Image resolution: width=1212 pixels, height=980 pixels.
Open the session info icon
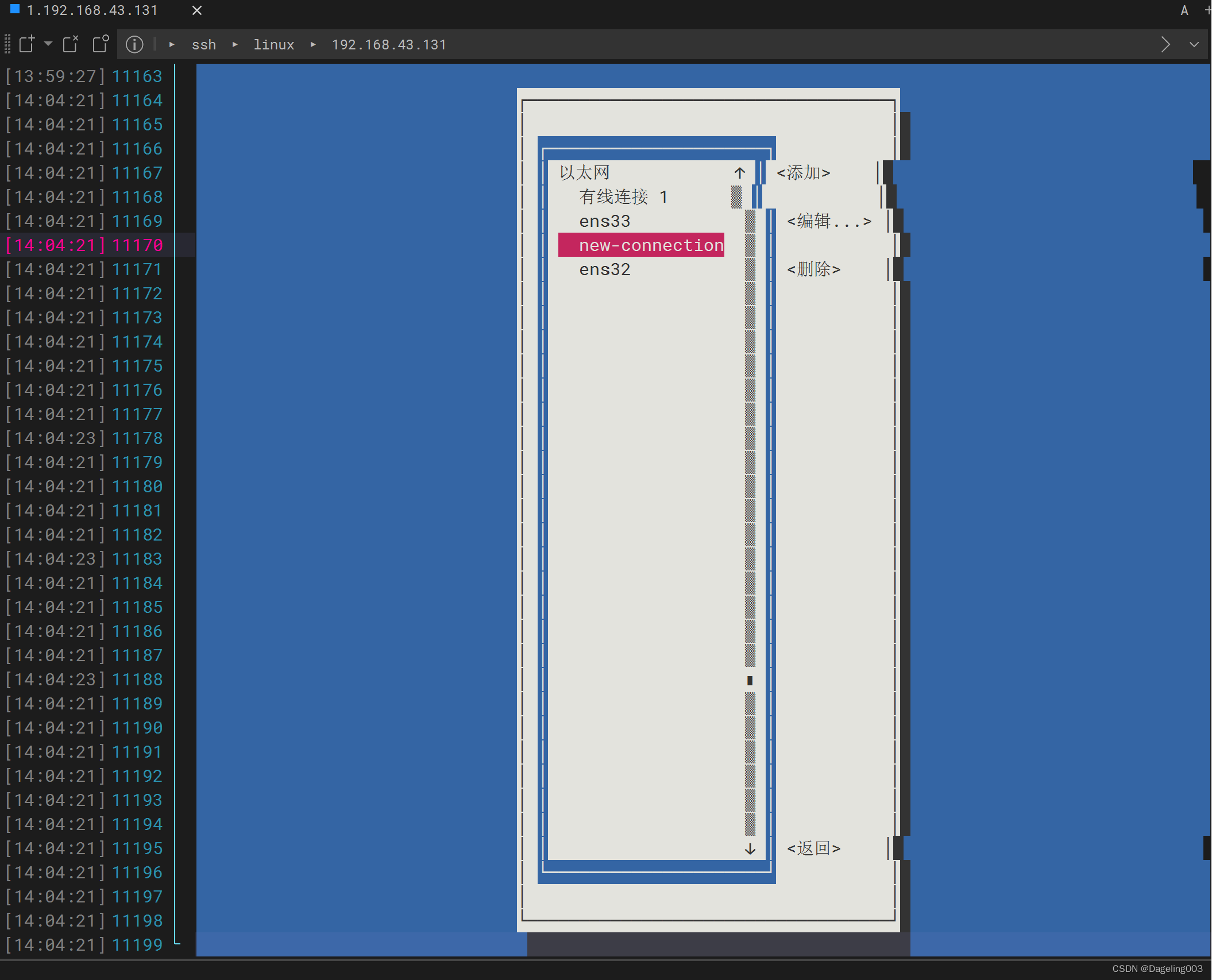134,44
